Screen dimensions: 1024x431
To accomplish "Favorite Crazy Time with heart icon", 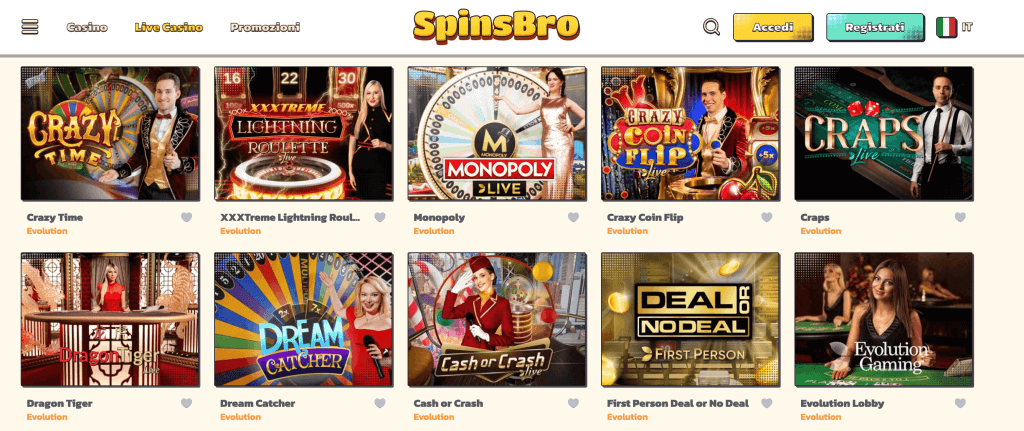I will pyautogui.click(x=187, y=217).
